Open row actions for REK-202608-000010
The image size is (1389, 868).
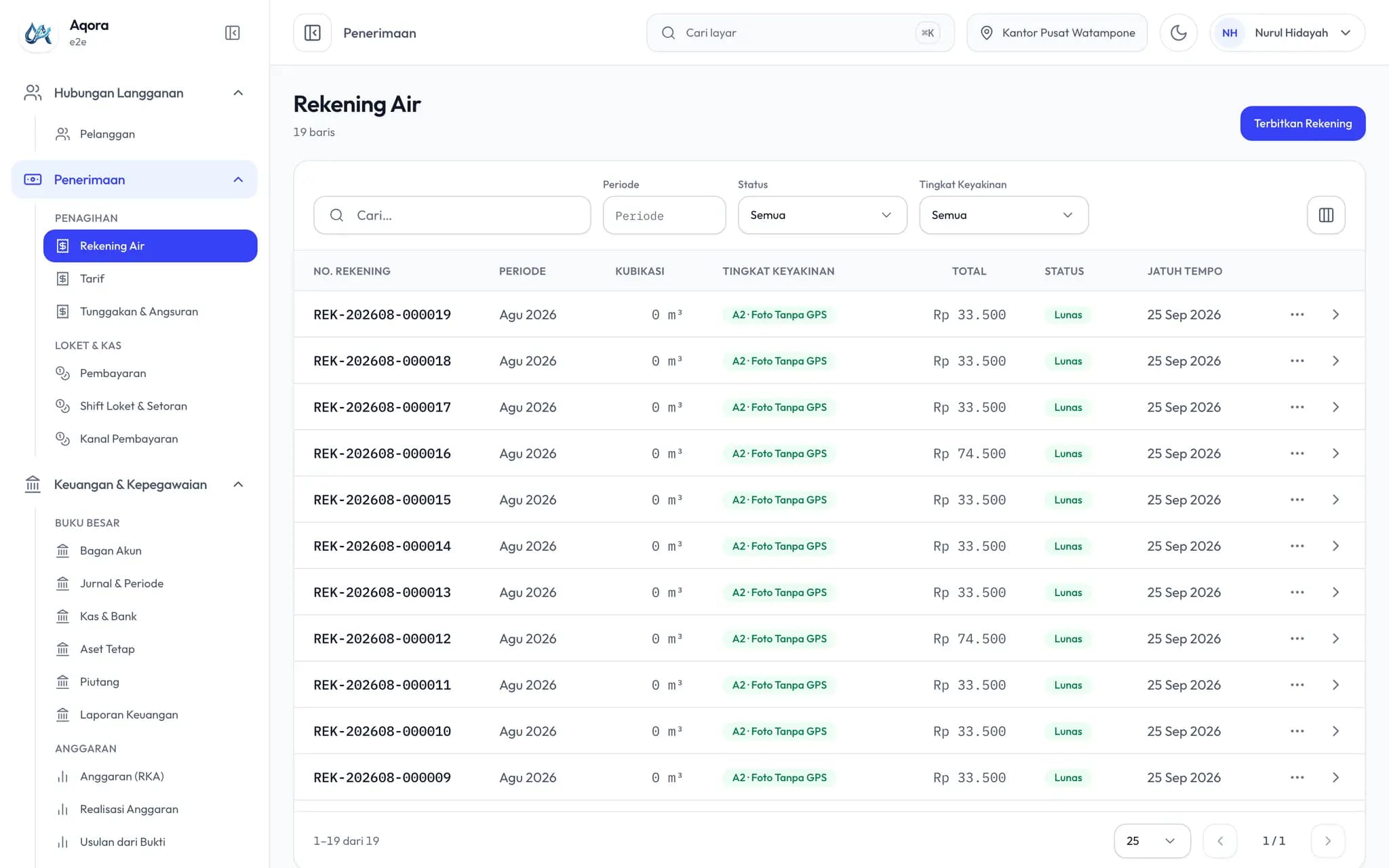[1297, 731]
